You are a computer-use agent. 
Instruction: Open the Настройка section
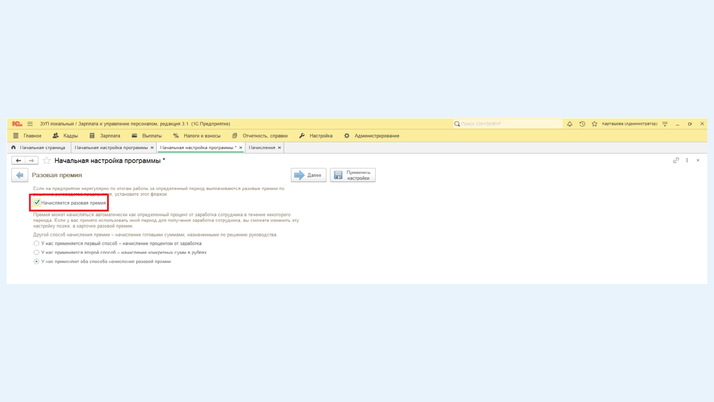pyautogui.click(x=316, y=136)
